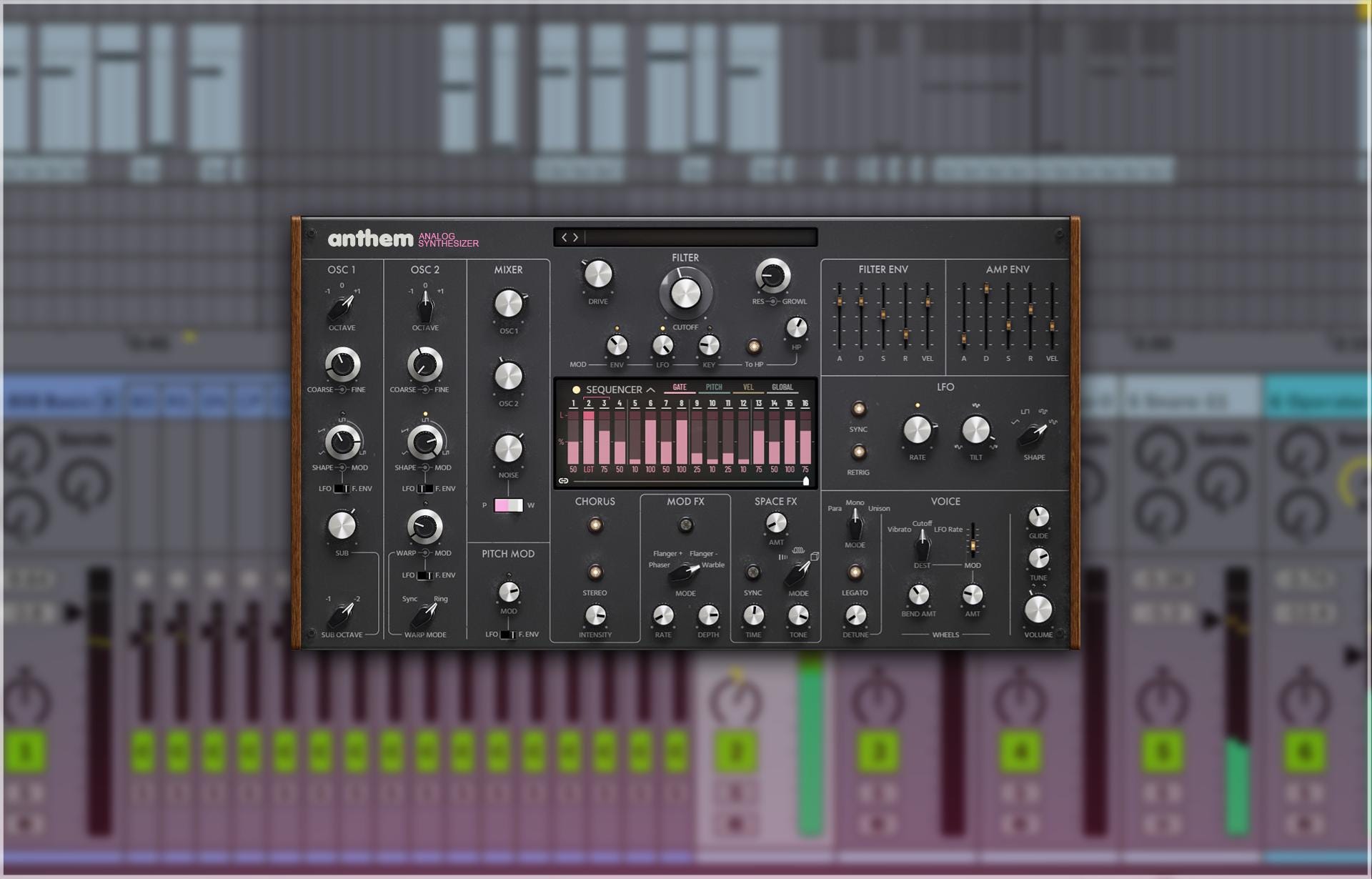Image resolution: width=1372 pixels, height=879 pixels.
Task: Toggle the pink/white noise type switch
Action: click(x=508, y=505)
